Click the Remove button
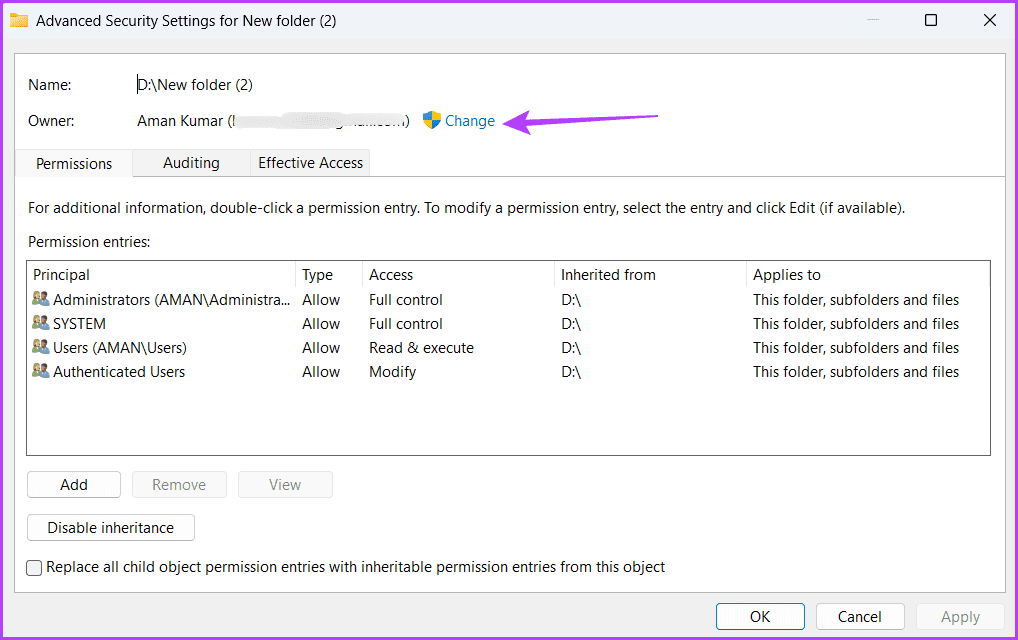Screen dimensions: 1018x640 click(179, 485)
